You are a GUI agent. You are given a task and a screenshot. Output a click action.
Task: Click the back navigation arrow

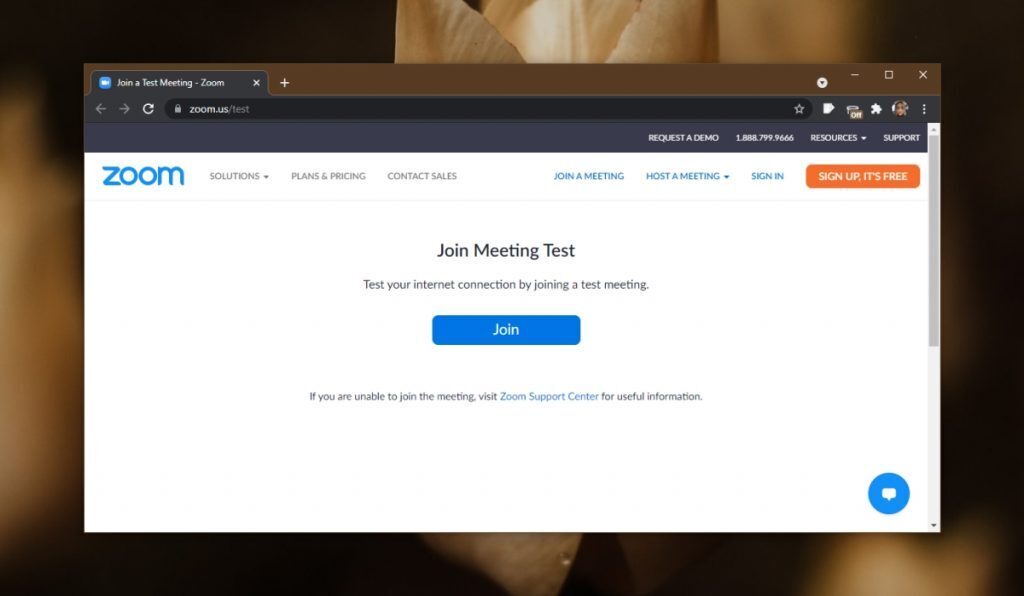[101, 108]
